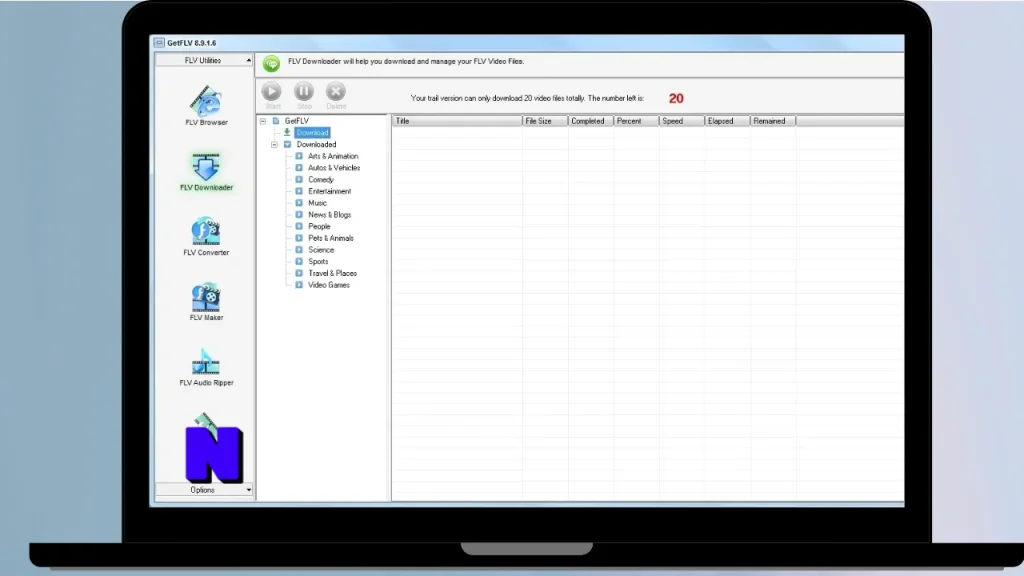Image resolution: width=1024 pixels, height=576 pixels.
Task: Open the Entertainment category
Action: pyautogui.click(x=329, y=191)
